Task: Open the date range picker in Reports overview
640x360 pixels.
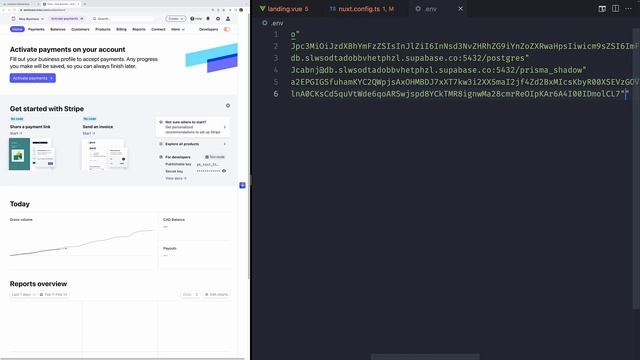Action: click(x=53, y=294)
